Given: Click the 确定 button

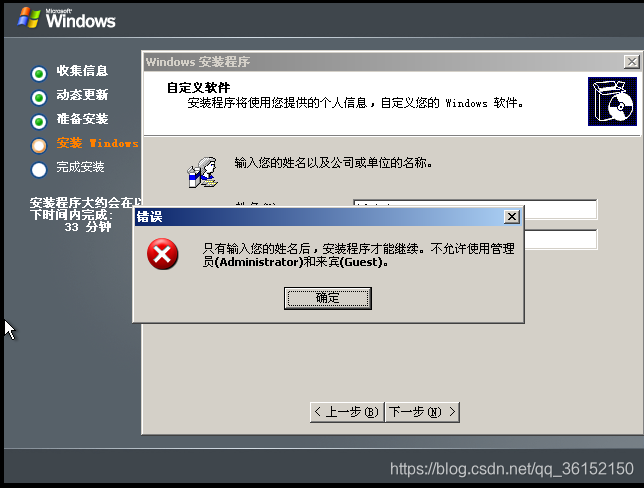Looking at the screenshot, I should pyautogui.click(x=328, y=298).
